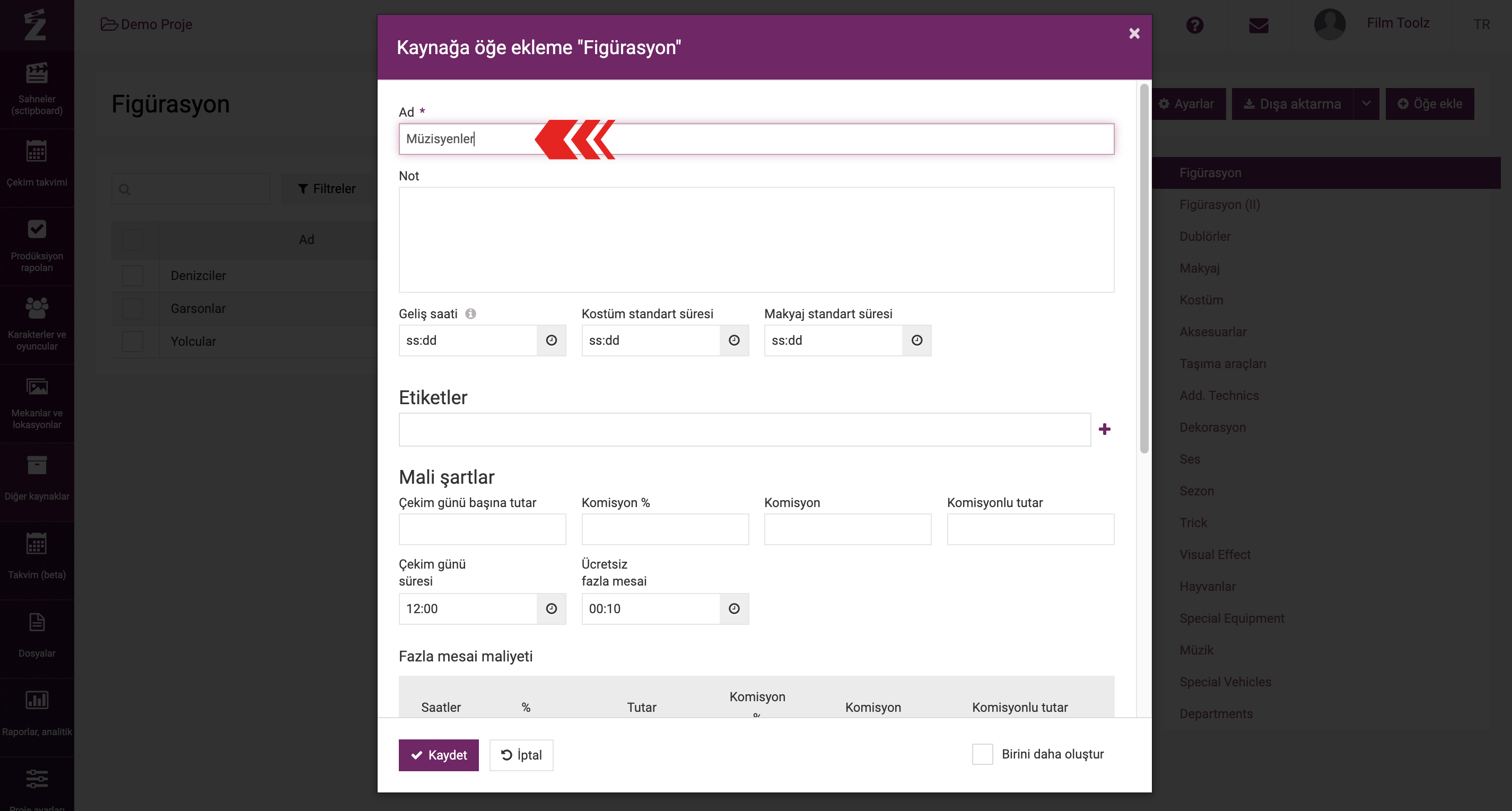Select Taşıma araçları in the resource list
The image size is (1512, 811).
pyautogui.click(x=1222, y=363)
